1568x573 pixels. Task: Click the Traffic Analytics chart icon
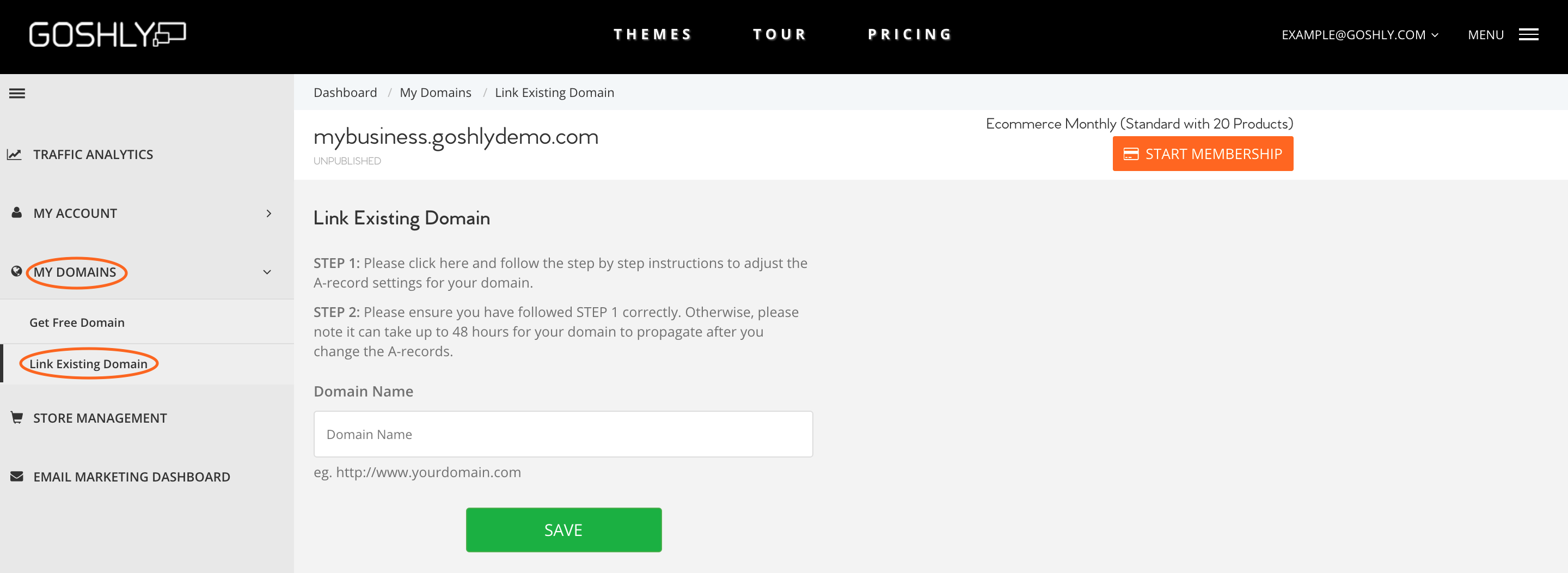click(15, 154)
